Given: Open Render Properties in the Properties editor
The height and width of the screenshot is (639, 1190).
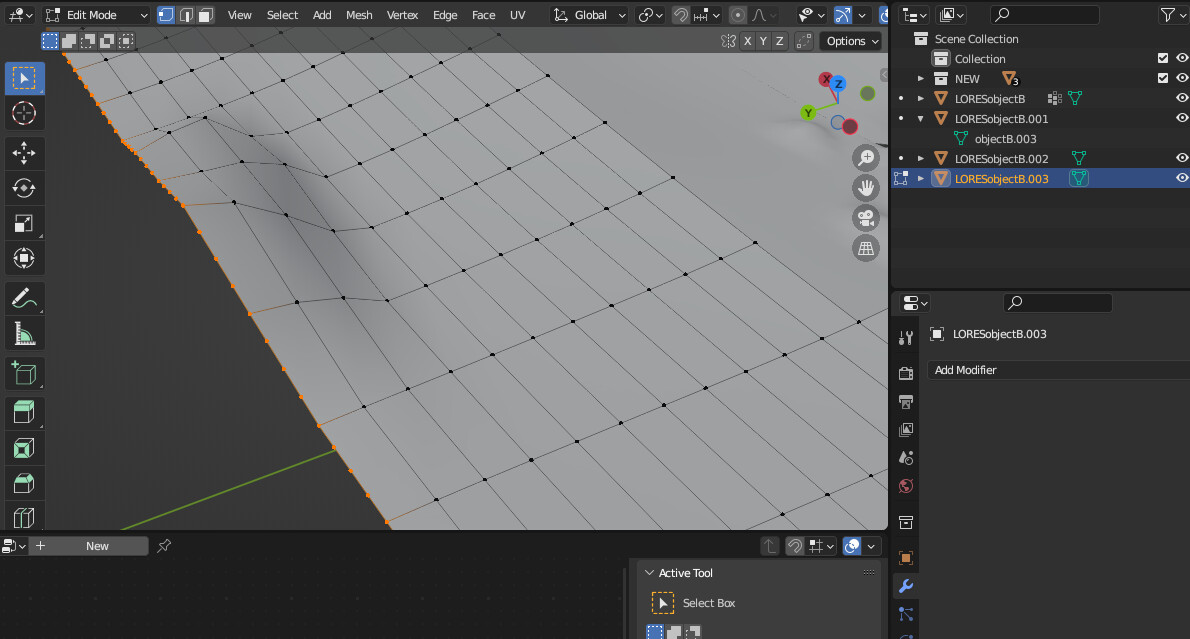Looking at the screenshot, I should 905,372.
